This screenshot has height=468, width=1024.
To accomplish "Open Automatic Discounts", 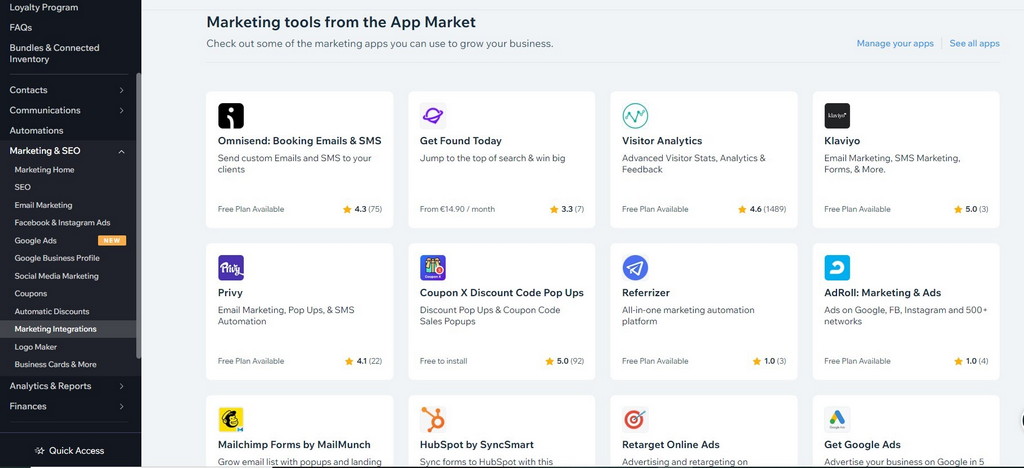I will (x=52, y=311).
